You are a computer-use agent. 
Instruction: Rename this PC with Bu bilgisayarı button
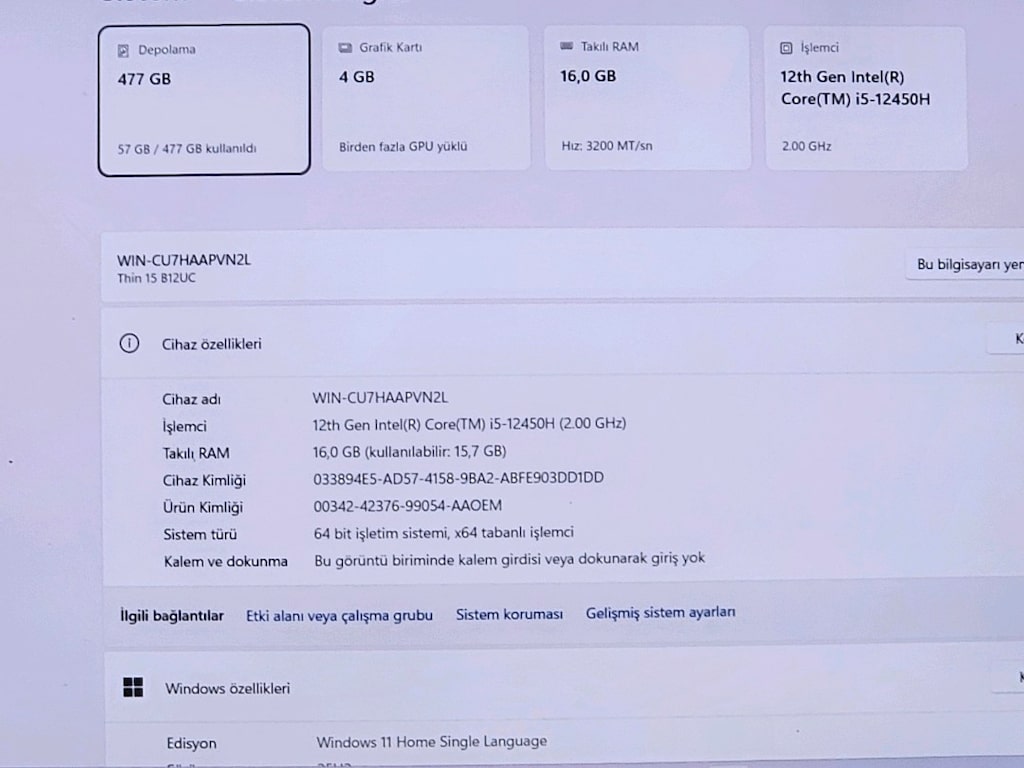click(x=965, y=264)
